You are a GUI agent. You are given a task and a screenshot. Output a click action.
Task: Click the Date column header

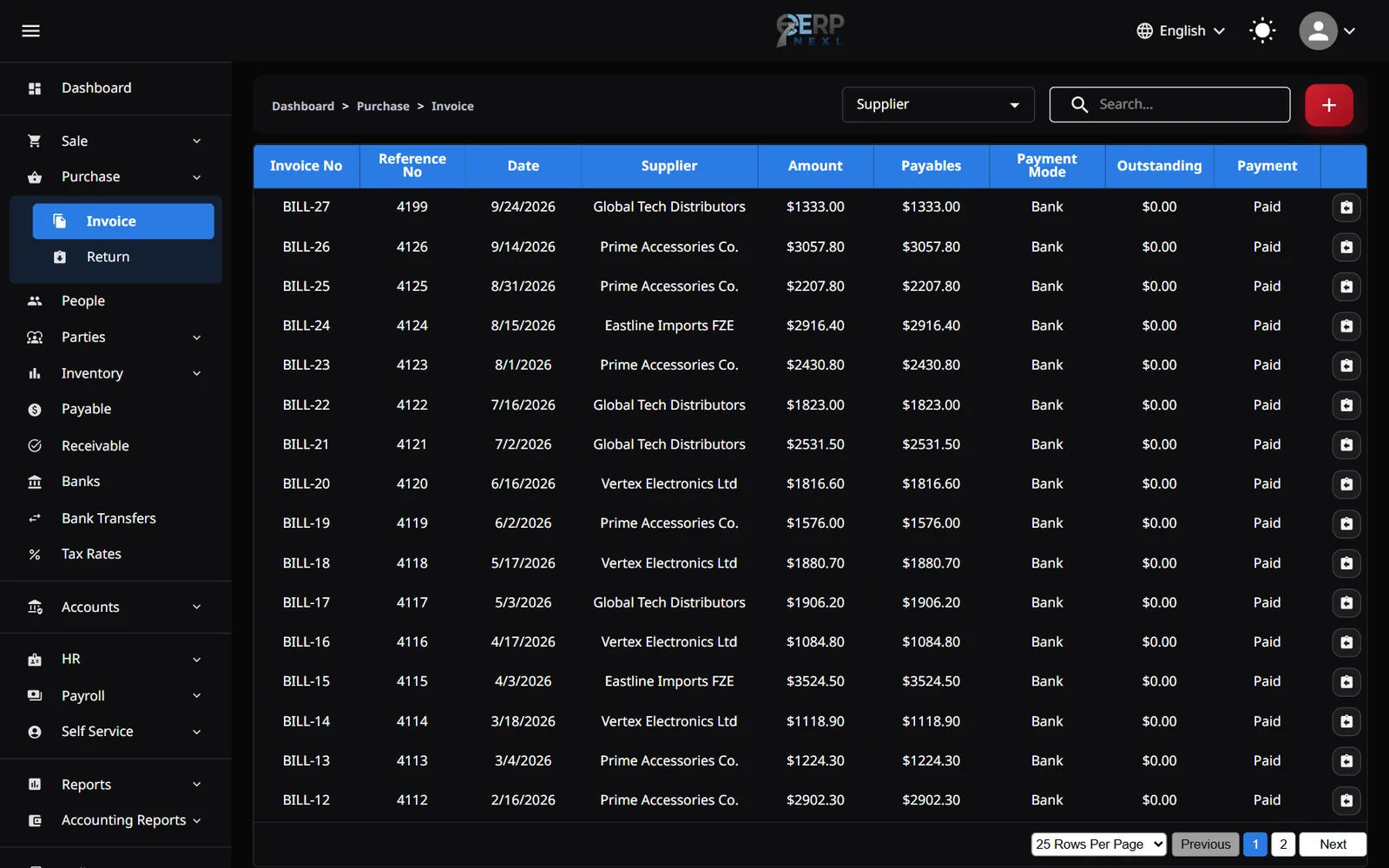click(x=523, y=166)
